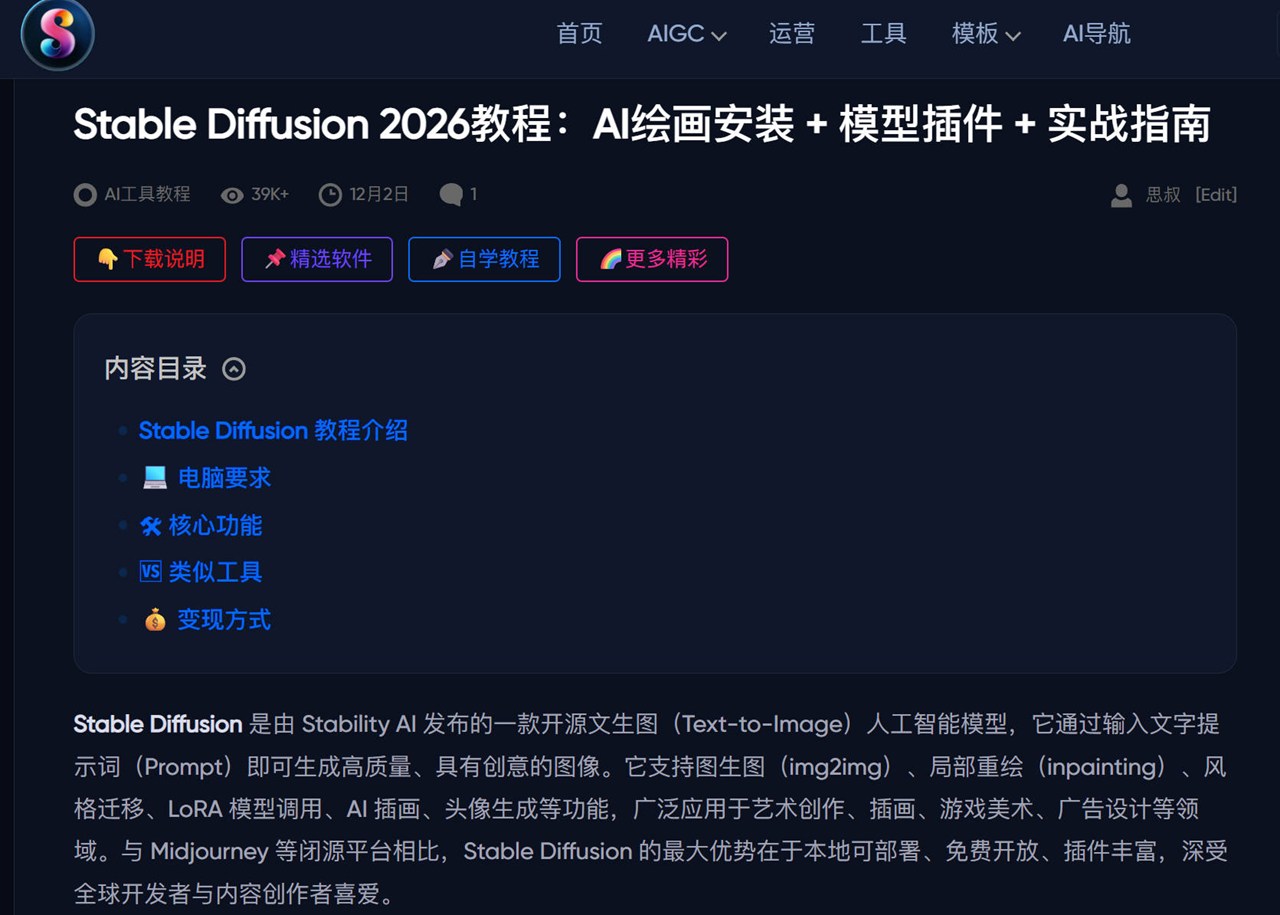Click the category circle icon beside AI工具教程
Screen dimensions: 1280x915
(x=85, y=195)
